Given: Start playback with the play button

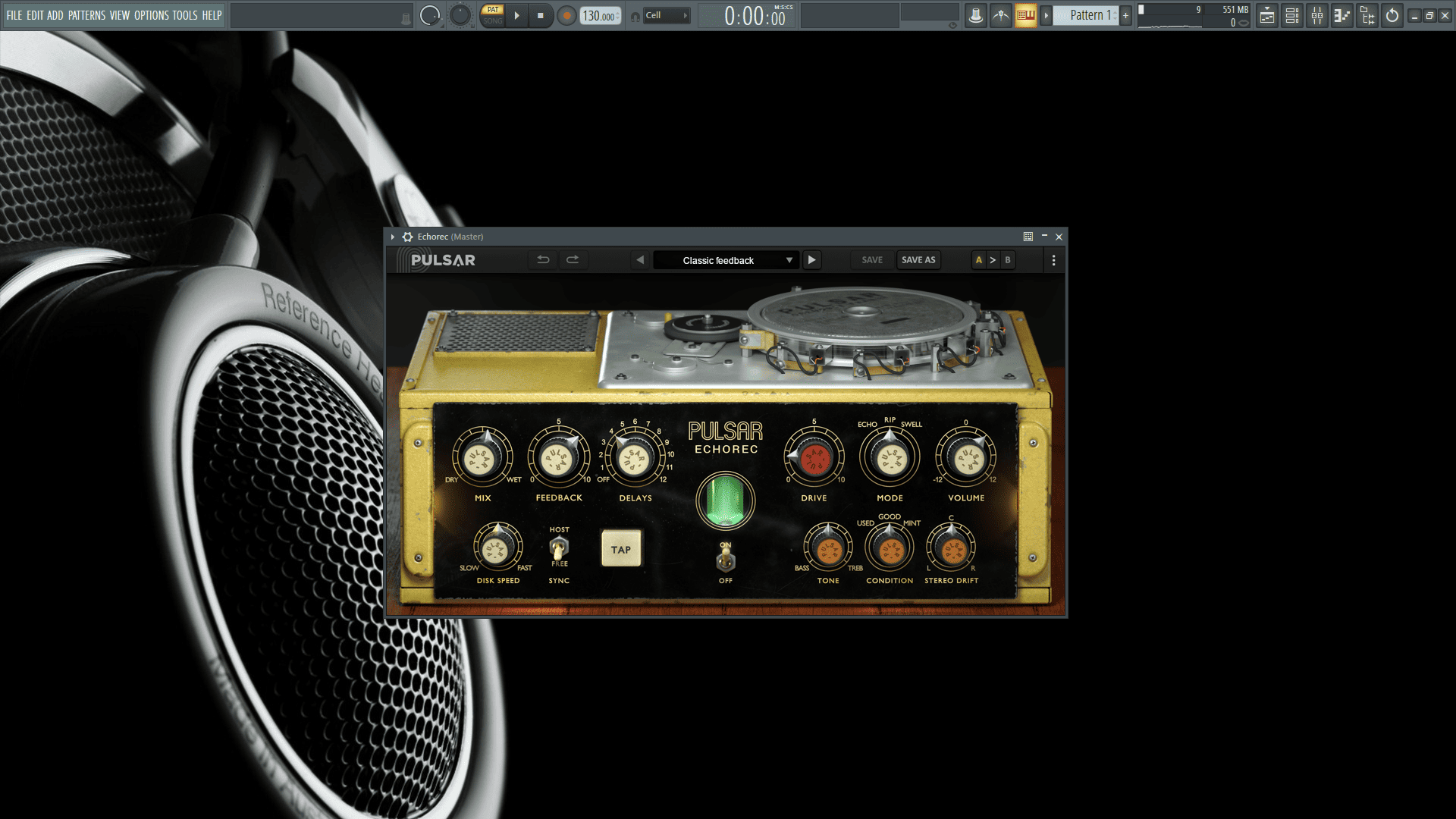Looking at the screenshot, I should click(x=516, y=15).
